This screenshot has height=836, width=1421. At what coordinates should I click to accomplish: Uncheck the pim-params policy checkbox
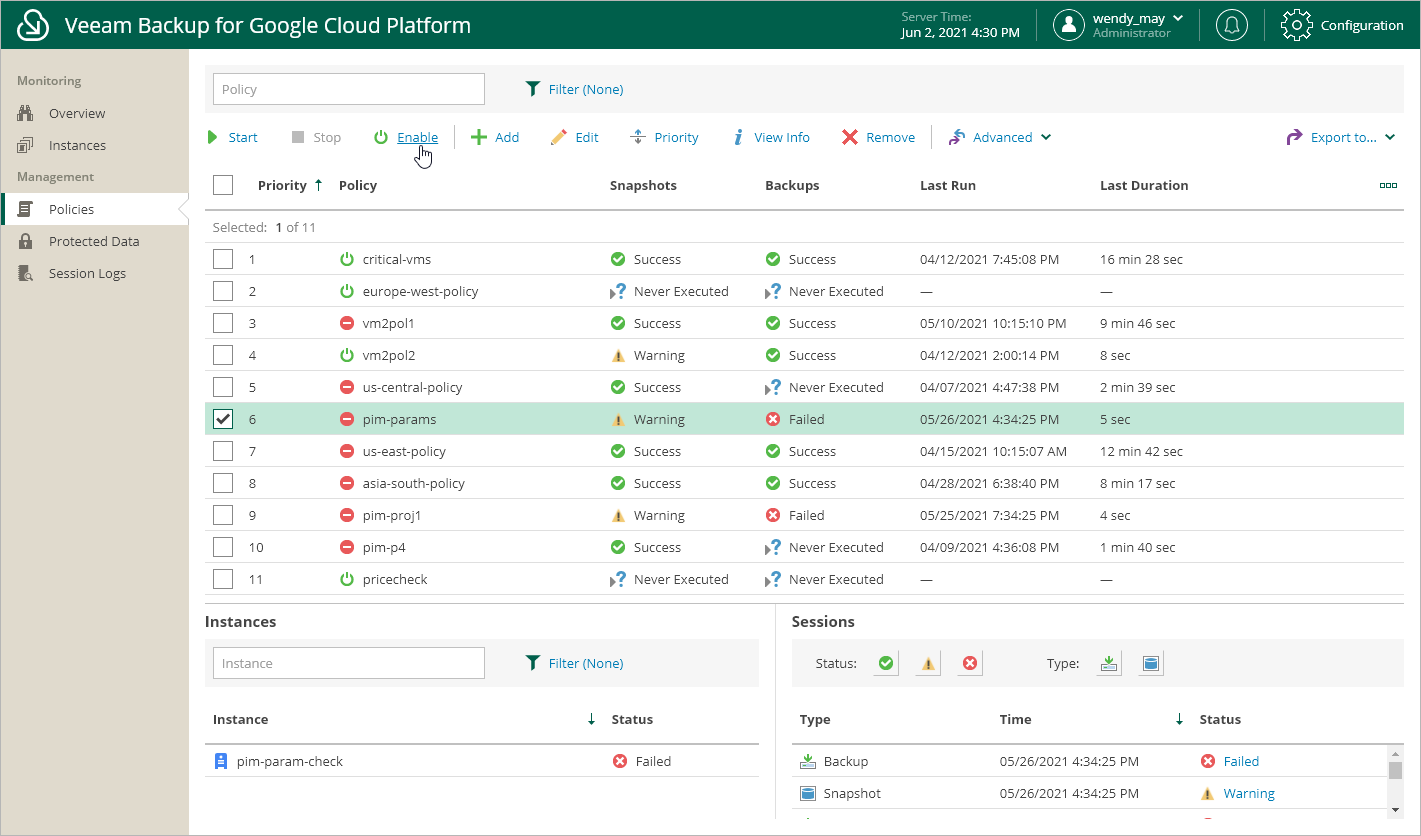pyautogui.click(x=223, y=419)
